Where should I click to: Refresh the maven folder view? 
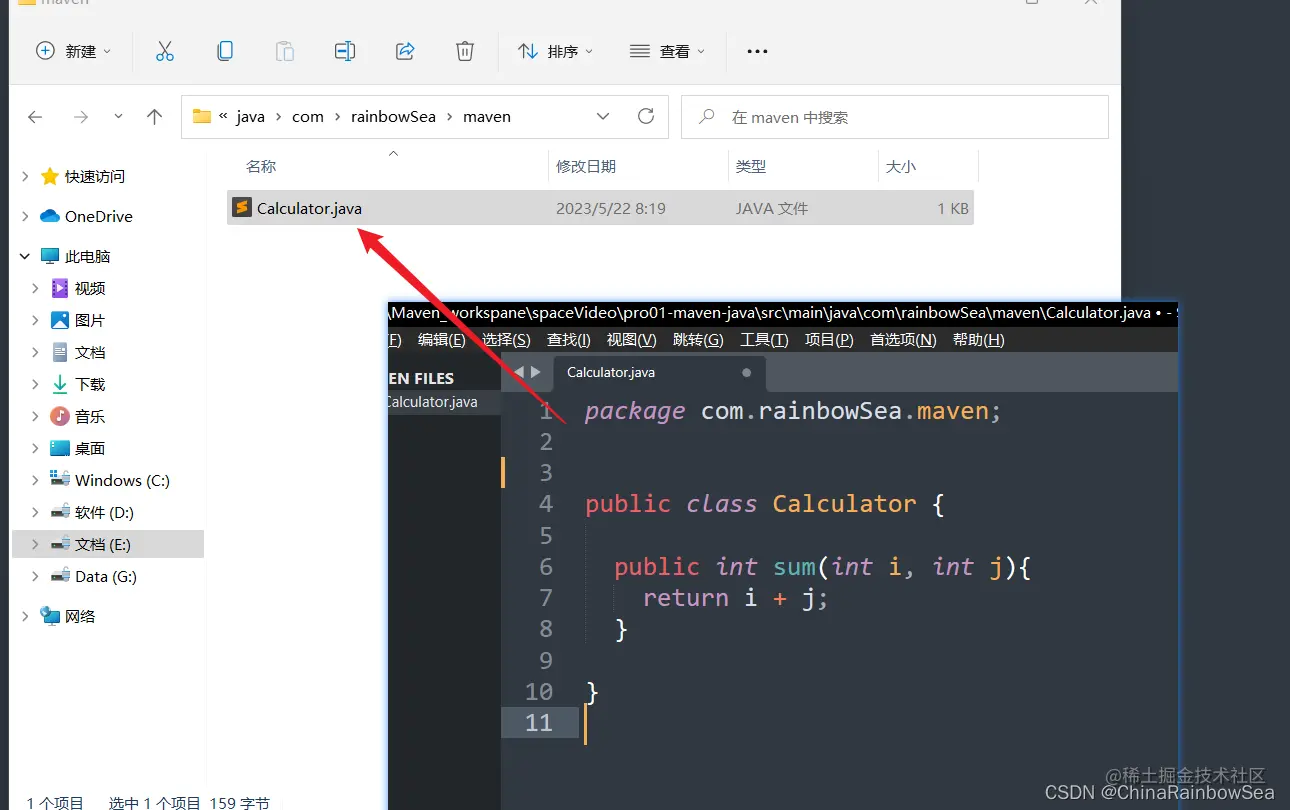[646, 116]
